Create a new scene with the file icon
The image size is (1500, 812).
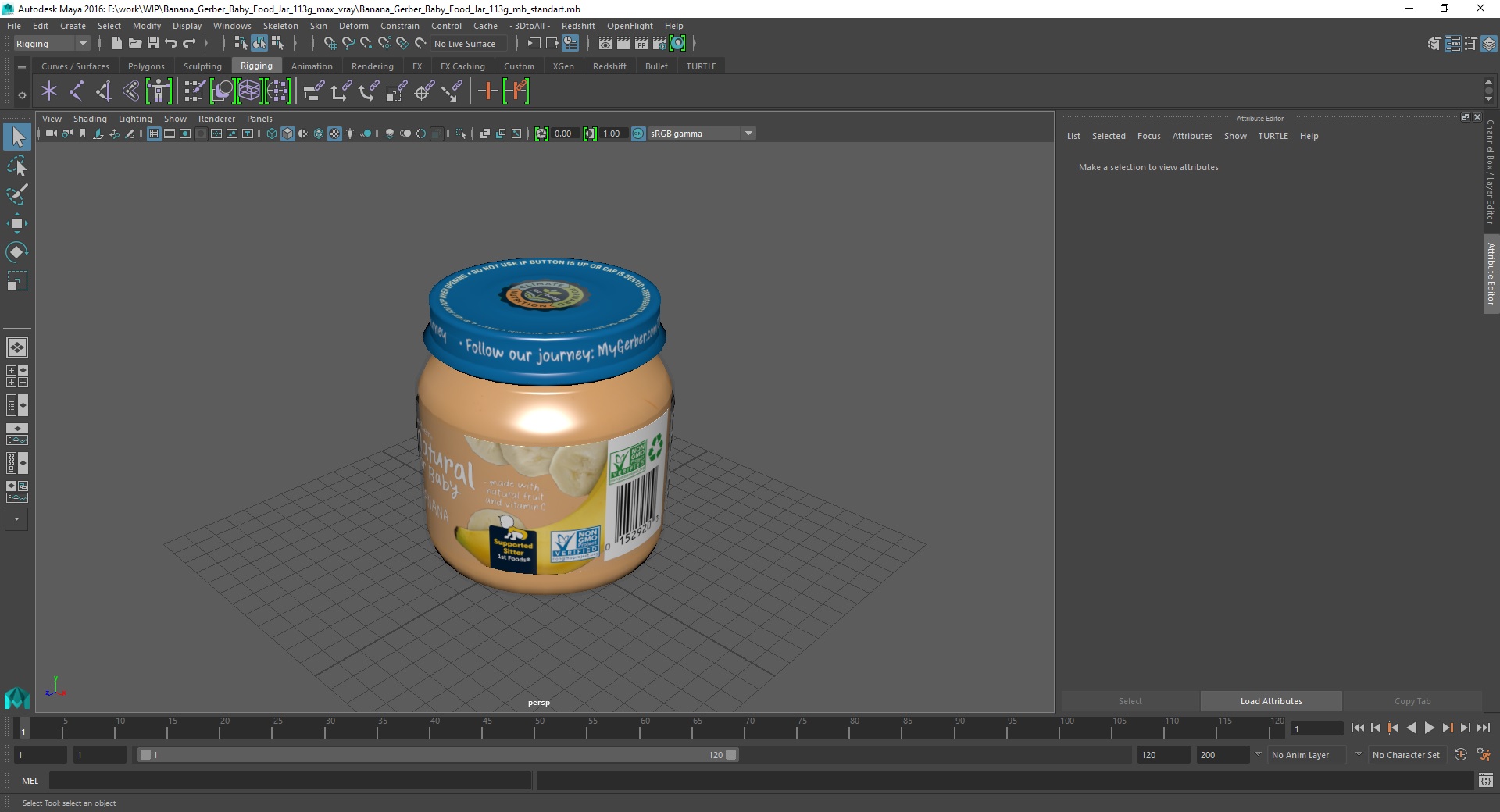[116, 44]
